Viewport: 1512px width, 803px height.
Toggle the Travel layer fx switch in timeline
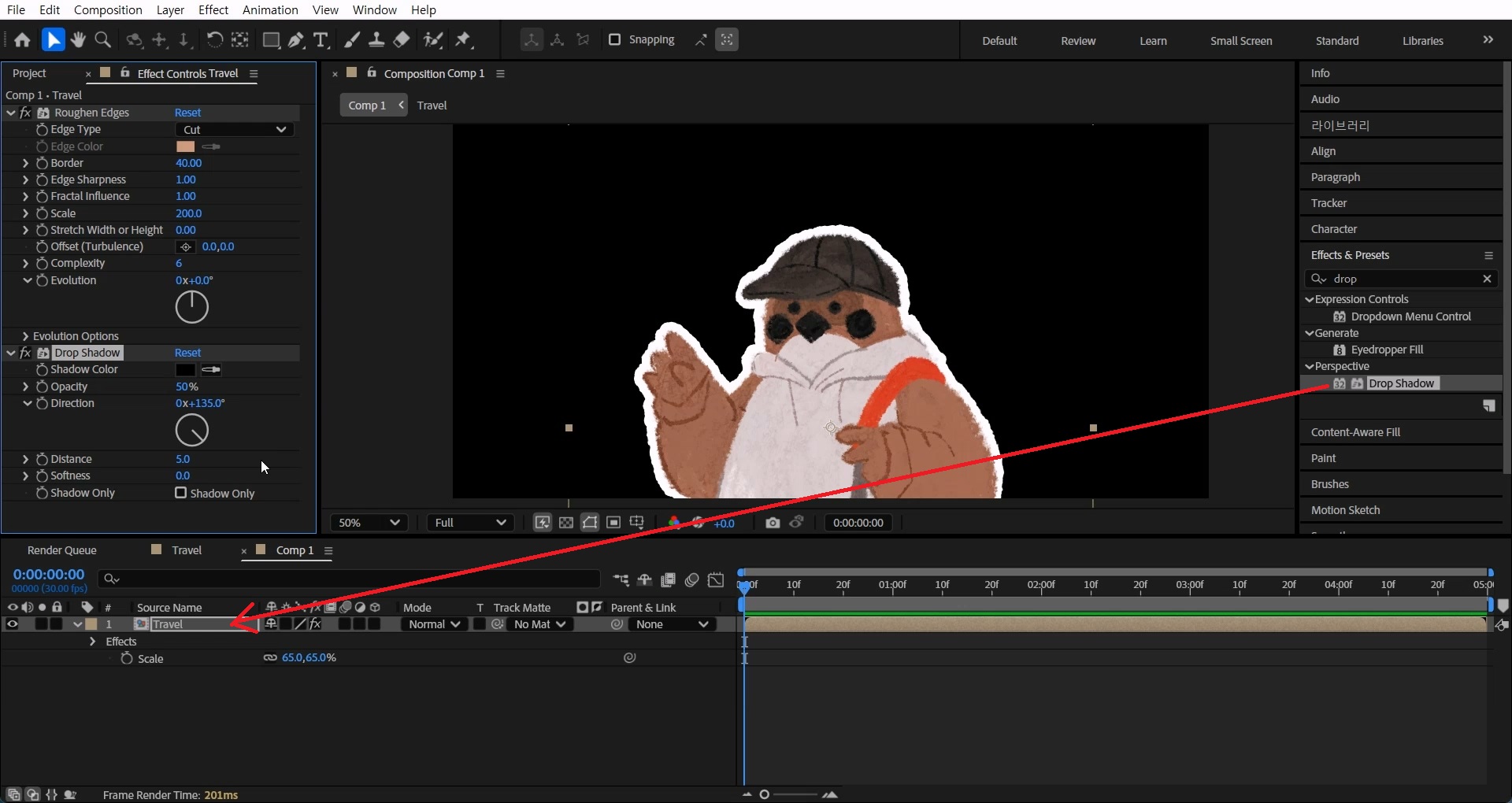[x=315, y=624]
